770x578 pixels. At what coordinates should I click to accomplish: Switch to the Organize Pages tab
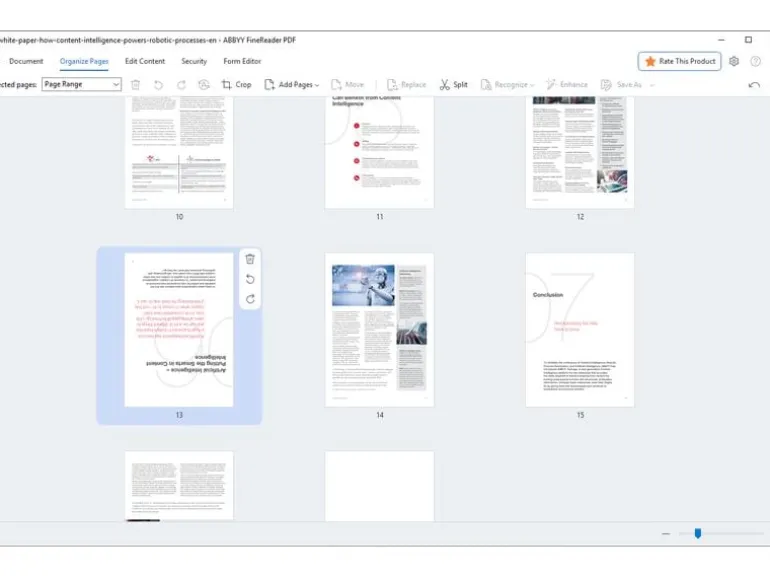point(84,61)
